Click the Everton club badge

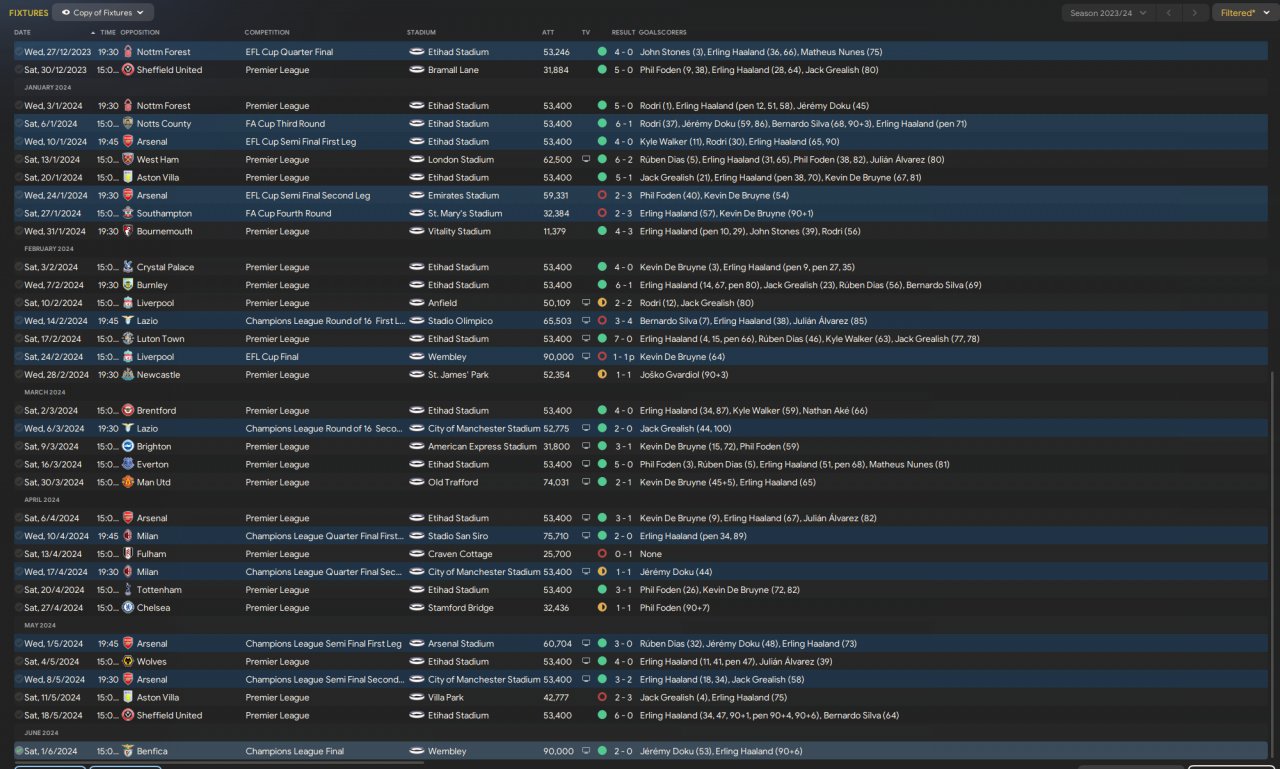(128, 465)
